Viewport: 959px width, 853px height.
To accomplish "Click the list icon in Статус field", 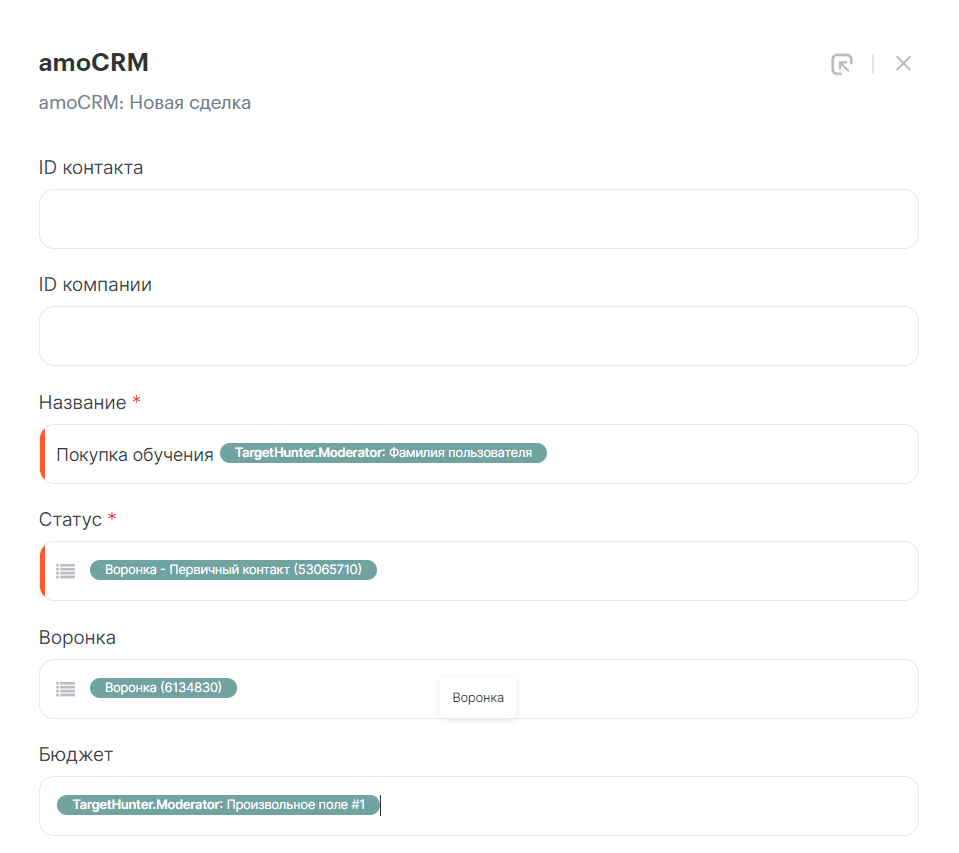I will click(x=66, y=571).
